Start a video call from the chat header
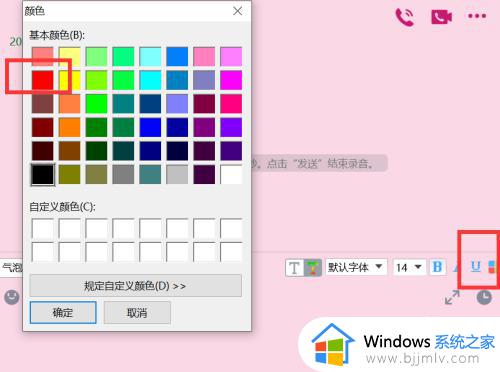 coord(441,17)
